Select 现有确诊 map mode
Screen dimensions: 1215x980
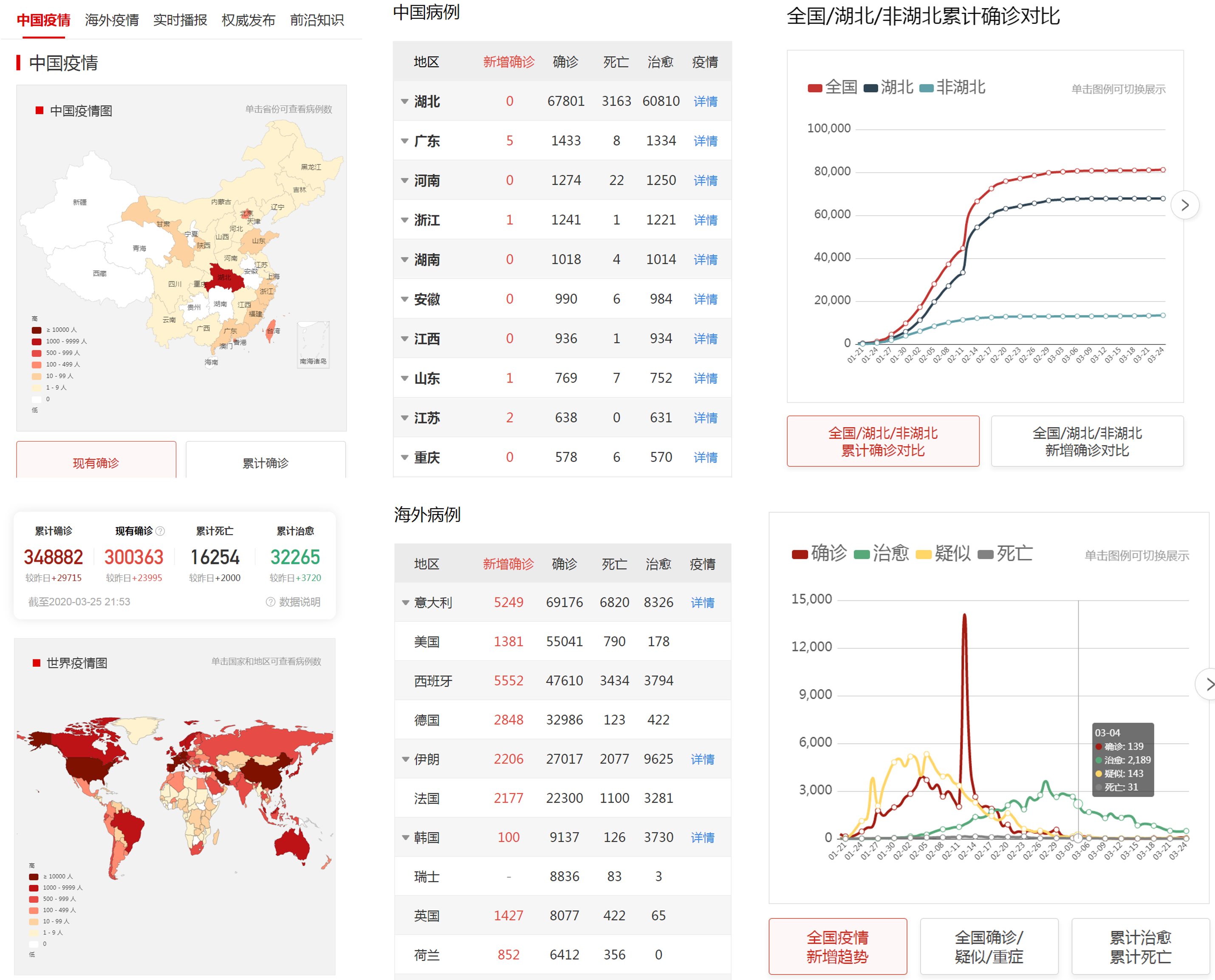[96, 461]
